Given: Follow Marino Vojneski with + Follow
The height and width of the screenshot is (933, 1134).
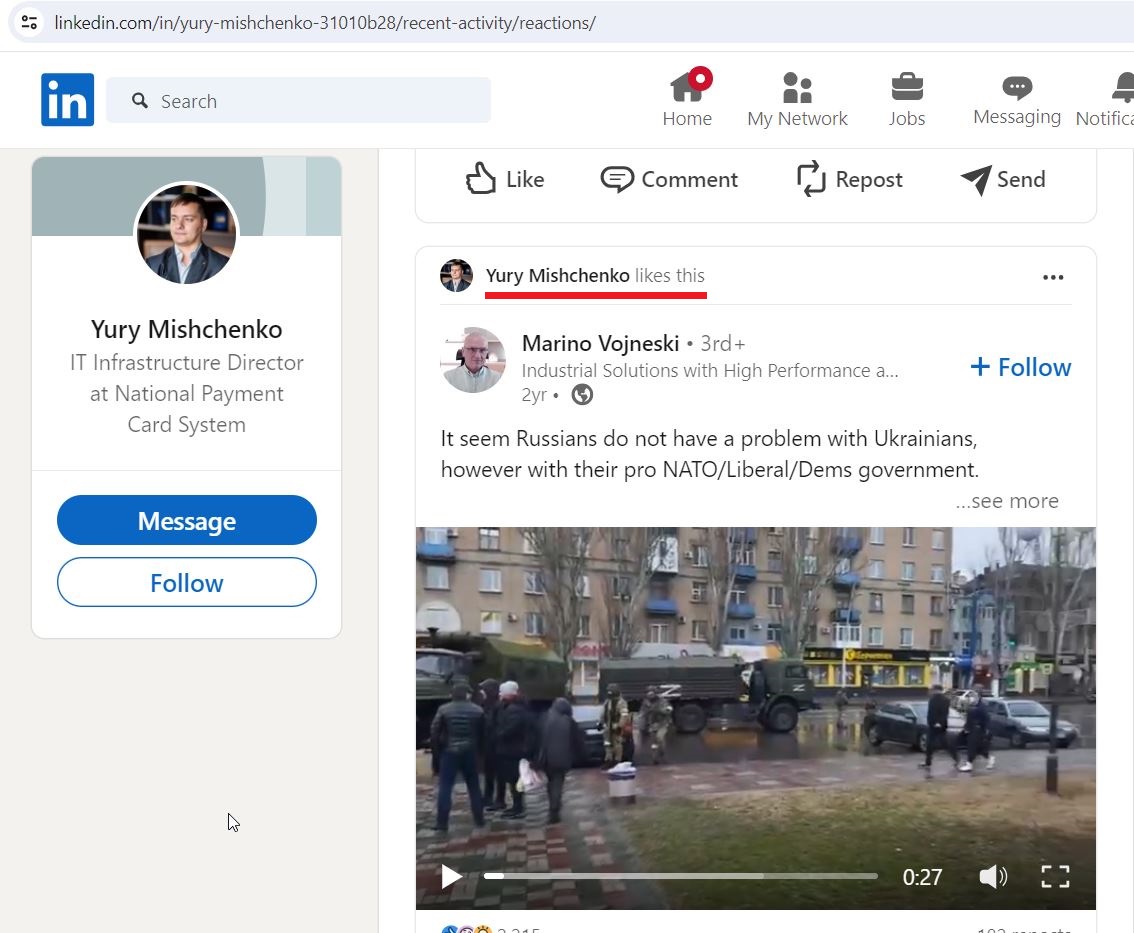Looking at the screenshot, I should pyautogui.click(x=1020, y=367).
